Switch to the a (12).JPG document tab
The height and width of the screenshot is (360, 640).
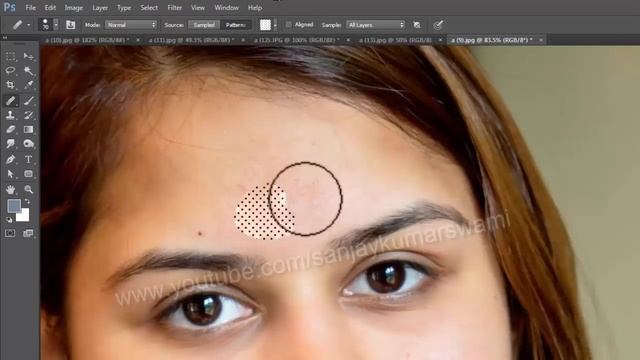[297, 40]
